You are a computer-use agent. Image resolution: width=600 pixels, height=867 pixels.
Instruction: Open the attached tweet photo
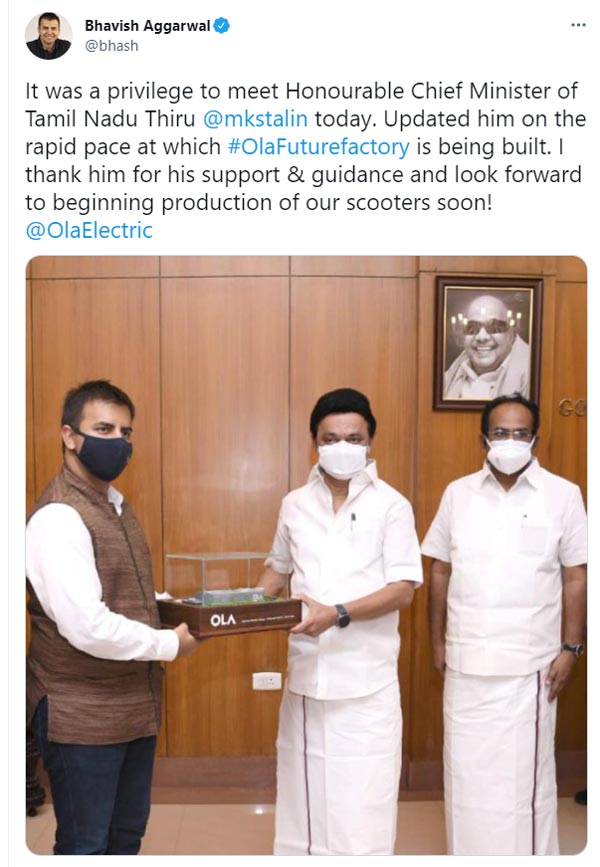(x=306, y=555)
